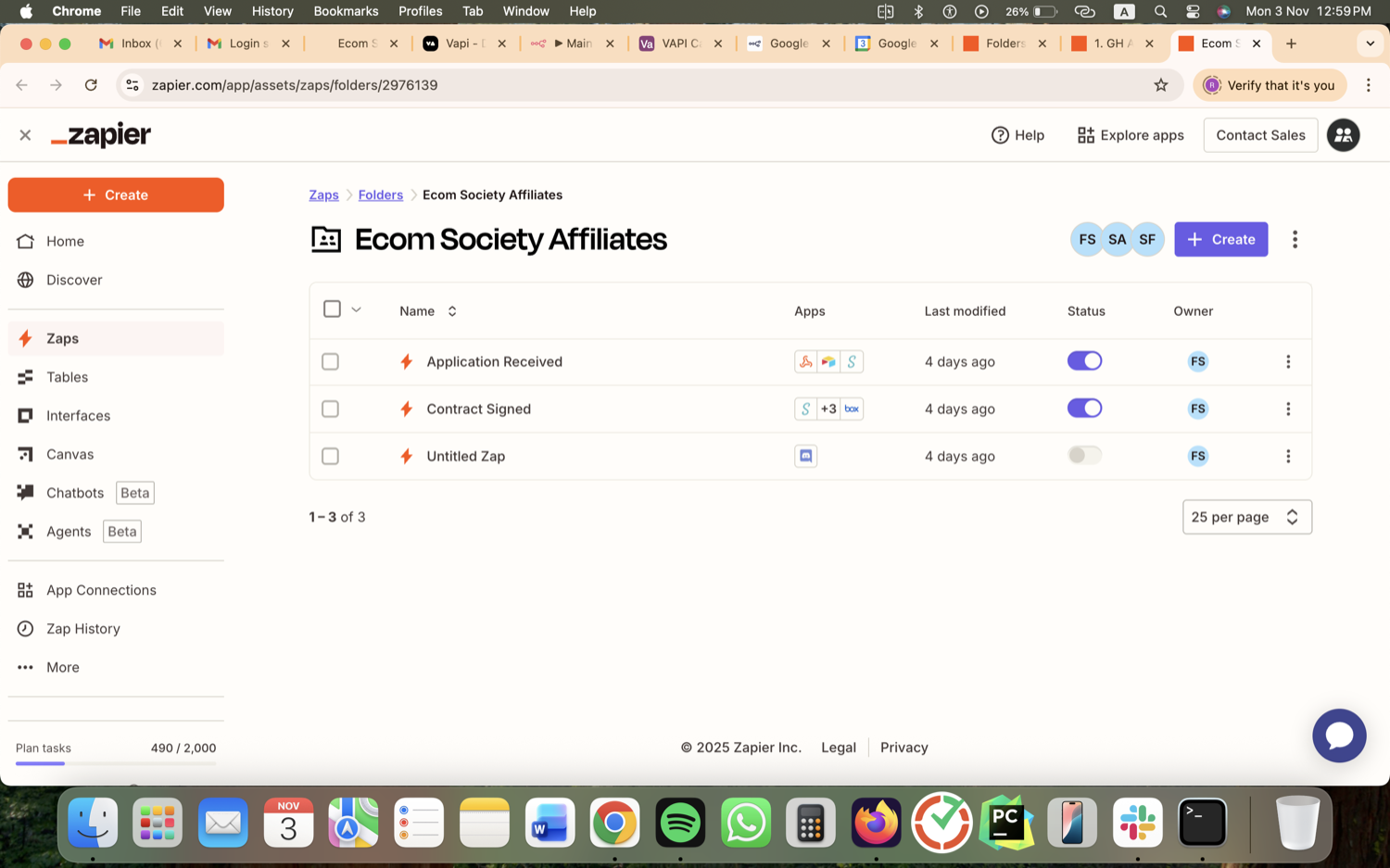Turn off the Application Received zap
Screen dimensions: 1390x868
(x=1084, y=361)
